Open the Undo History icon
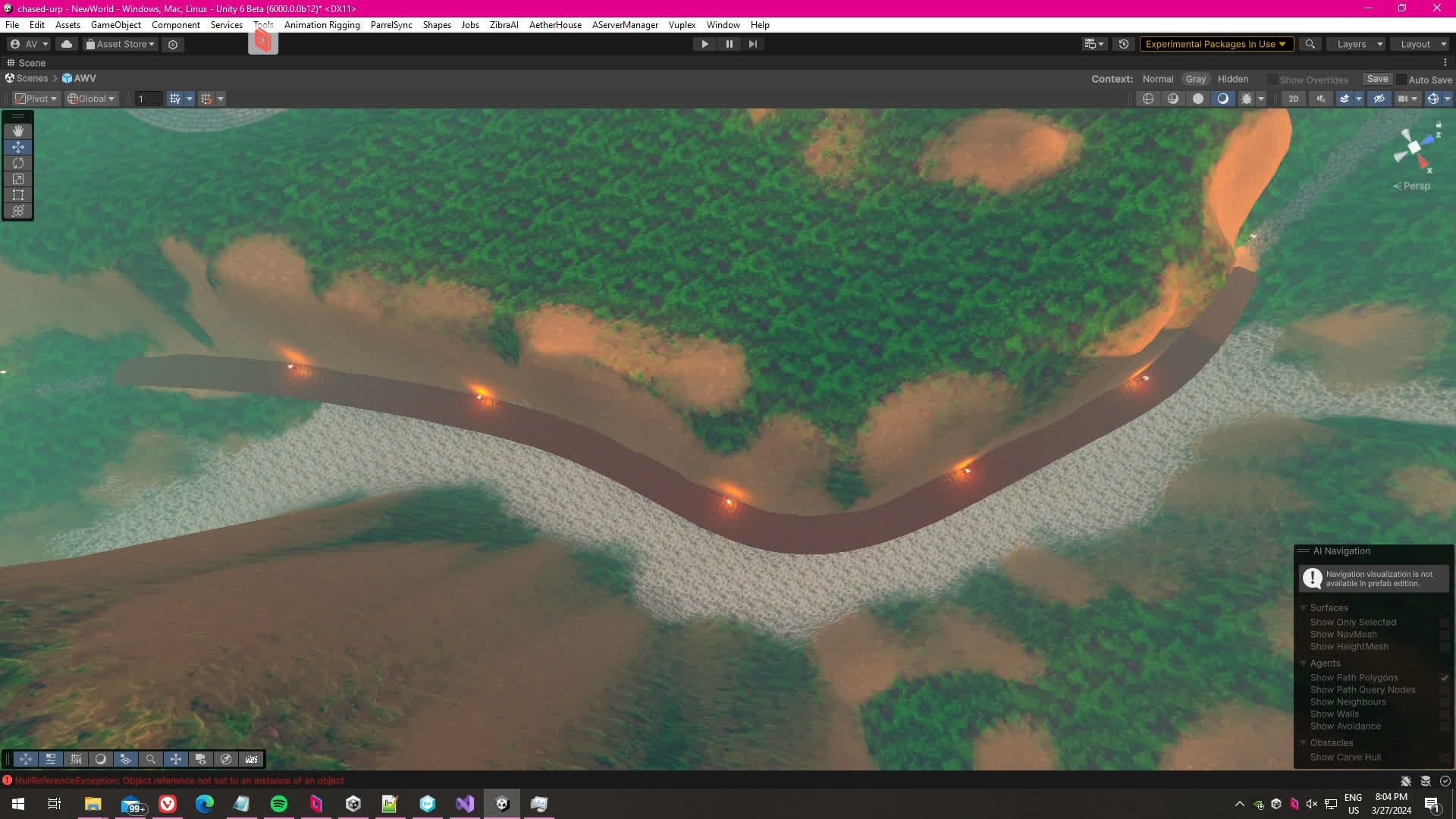This screenshot has width=1456, height=819. point(1124,44)
